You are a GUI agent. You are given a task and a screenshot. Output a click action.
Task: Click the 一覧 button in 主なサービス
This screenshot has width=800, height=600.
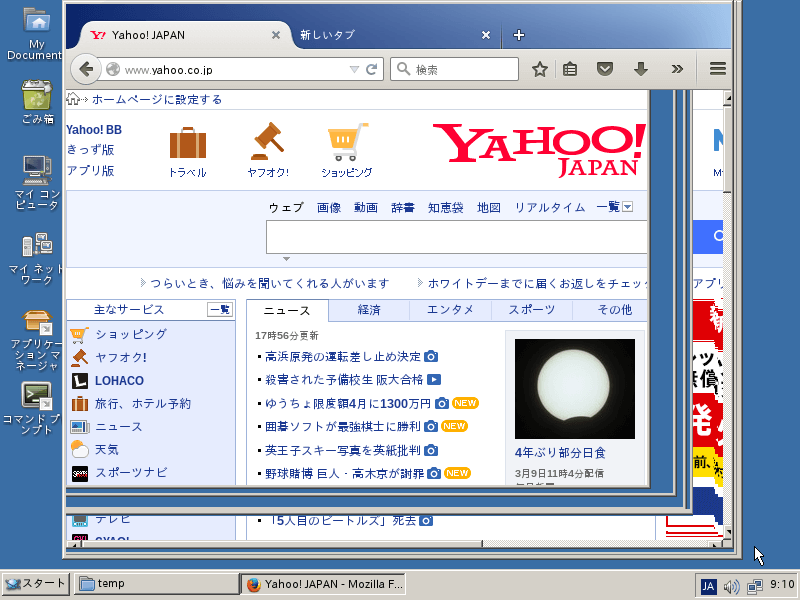(220, 309)
